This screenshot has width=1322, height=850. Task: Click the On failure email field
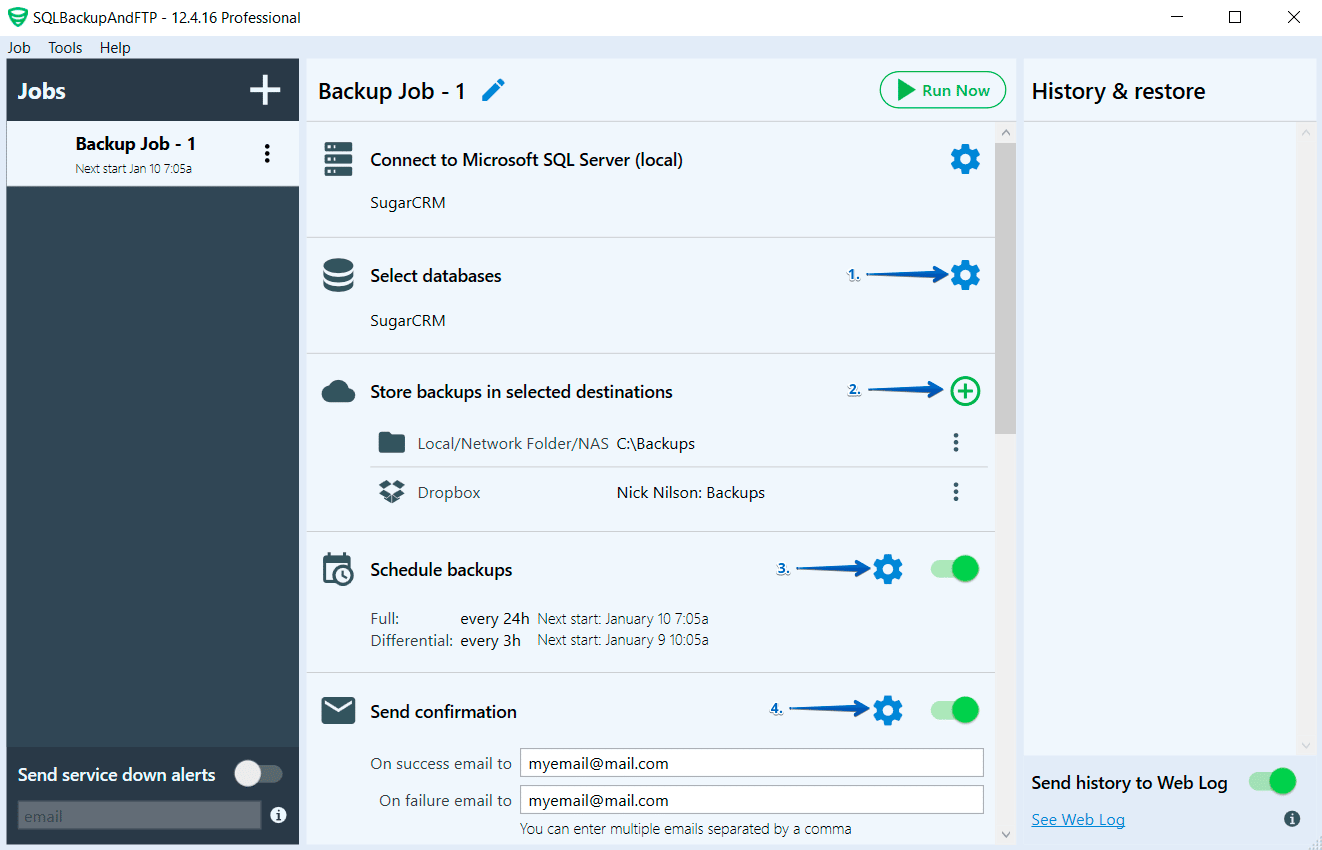(x=751, y=800)
